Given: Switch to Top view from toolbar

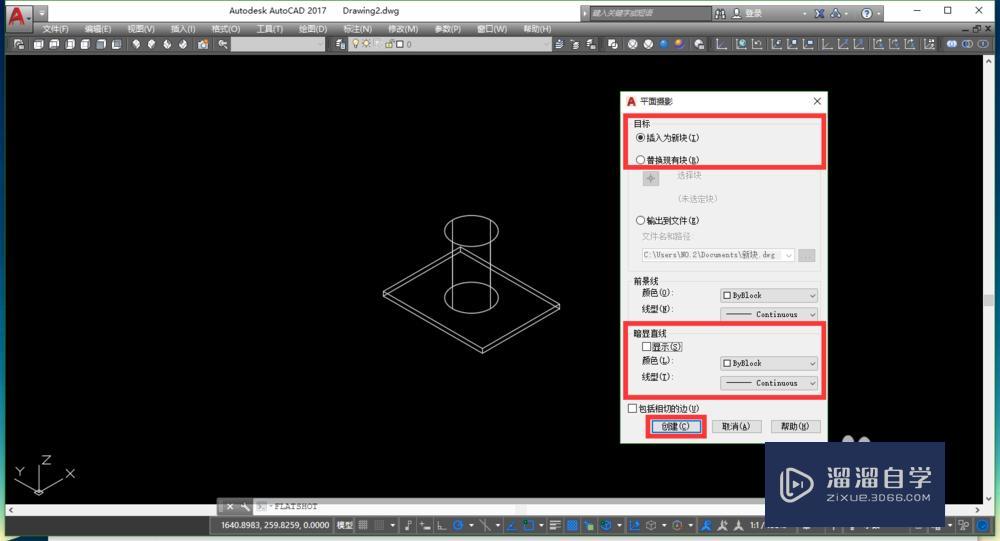Looking at the screenshot, I should (x=38, y=45).
